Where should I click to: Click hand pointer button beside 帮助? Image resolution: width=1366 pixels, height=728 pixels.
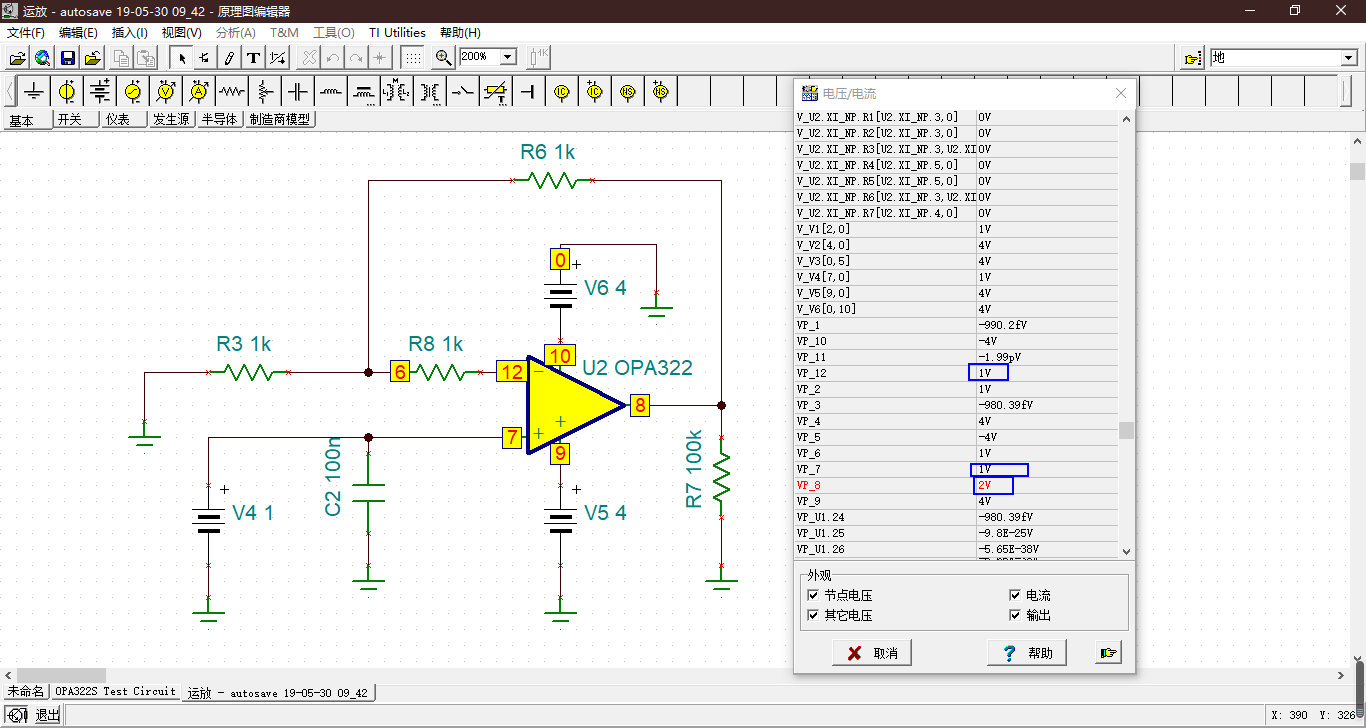pos(1108,653)
